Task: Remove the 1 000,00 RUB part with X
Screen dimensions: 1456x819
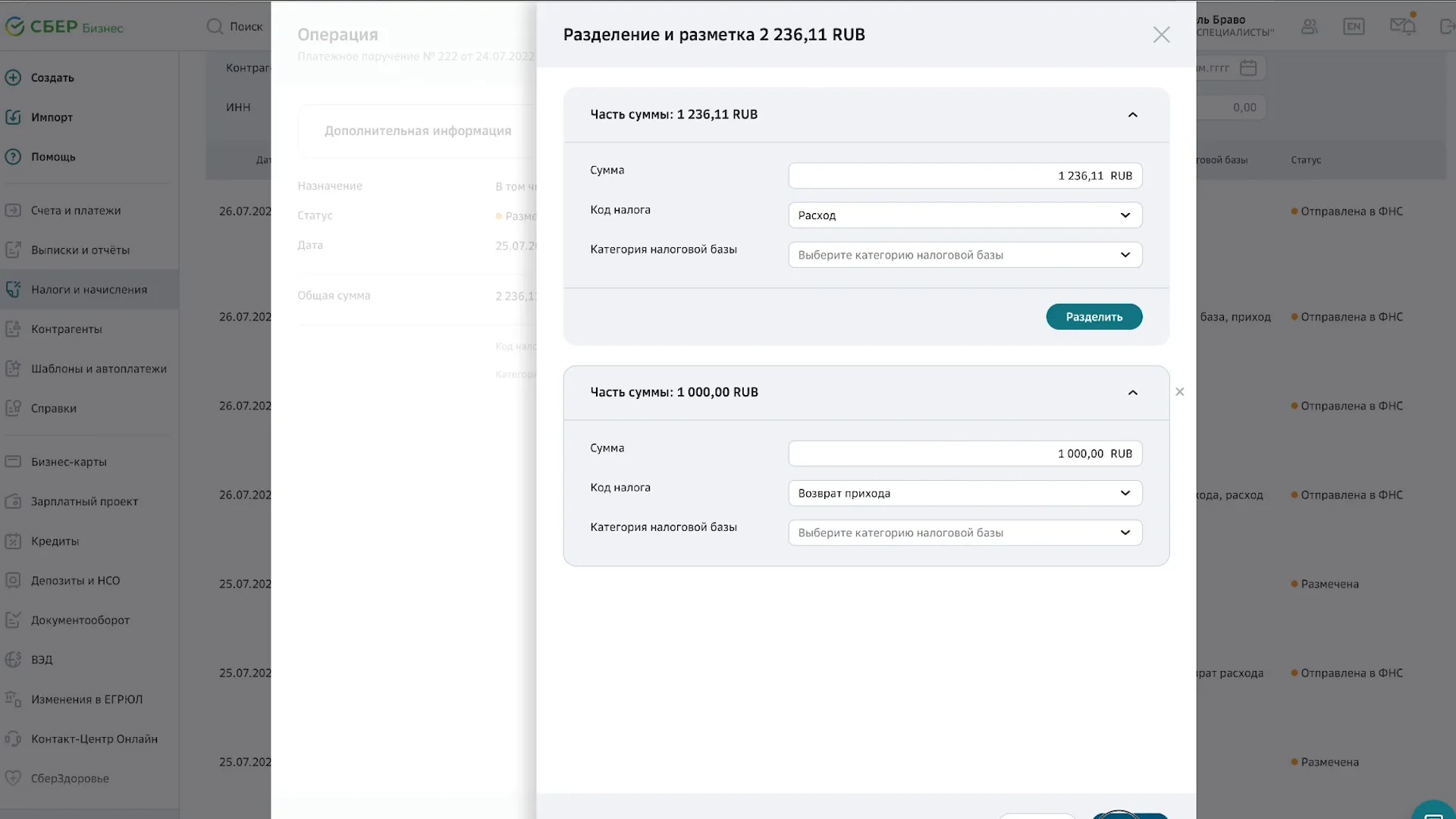Action: point(1179,392)
